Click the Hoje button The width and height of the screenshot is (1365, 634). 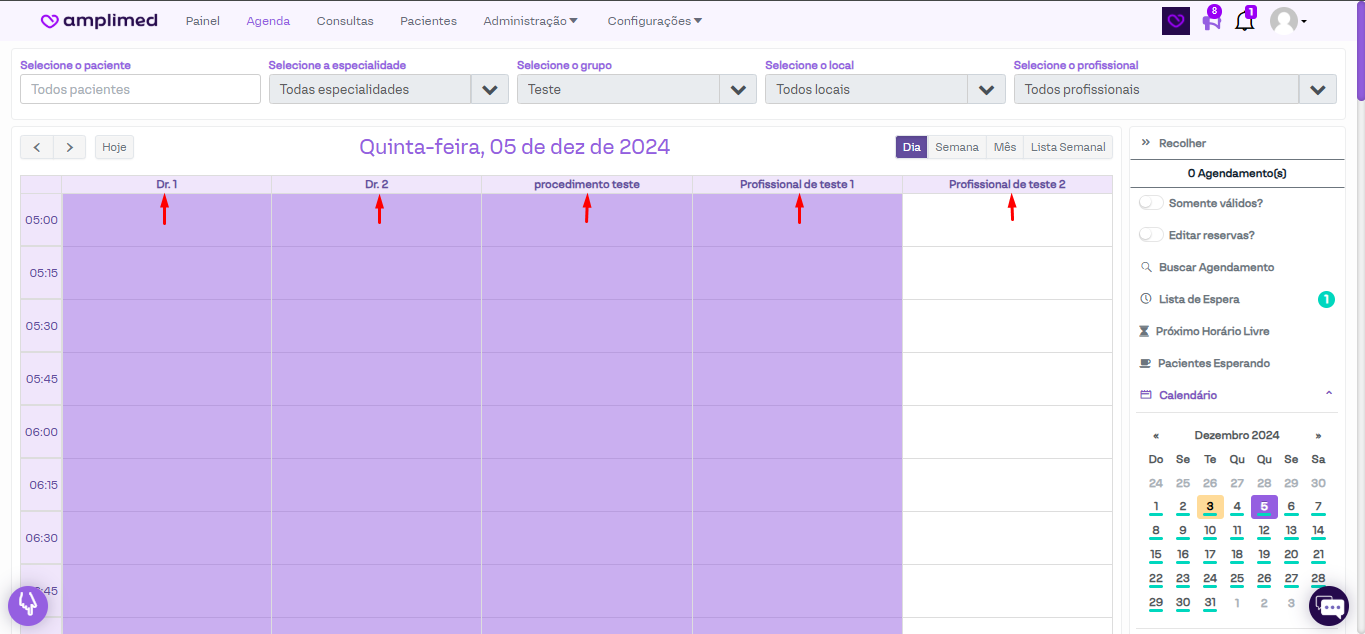tap(114, 147)
